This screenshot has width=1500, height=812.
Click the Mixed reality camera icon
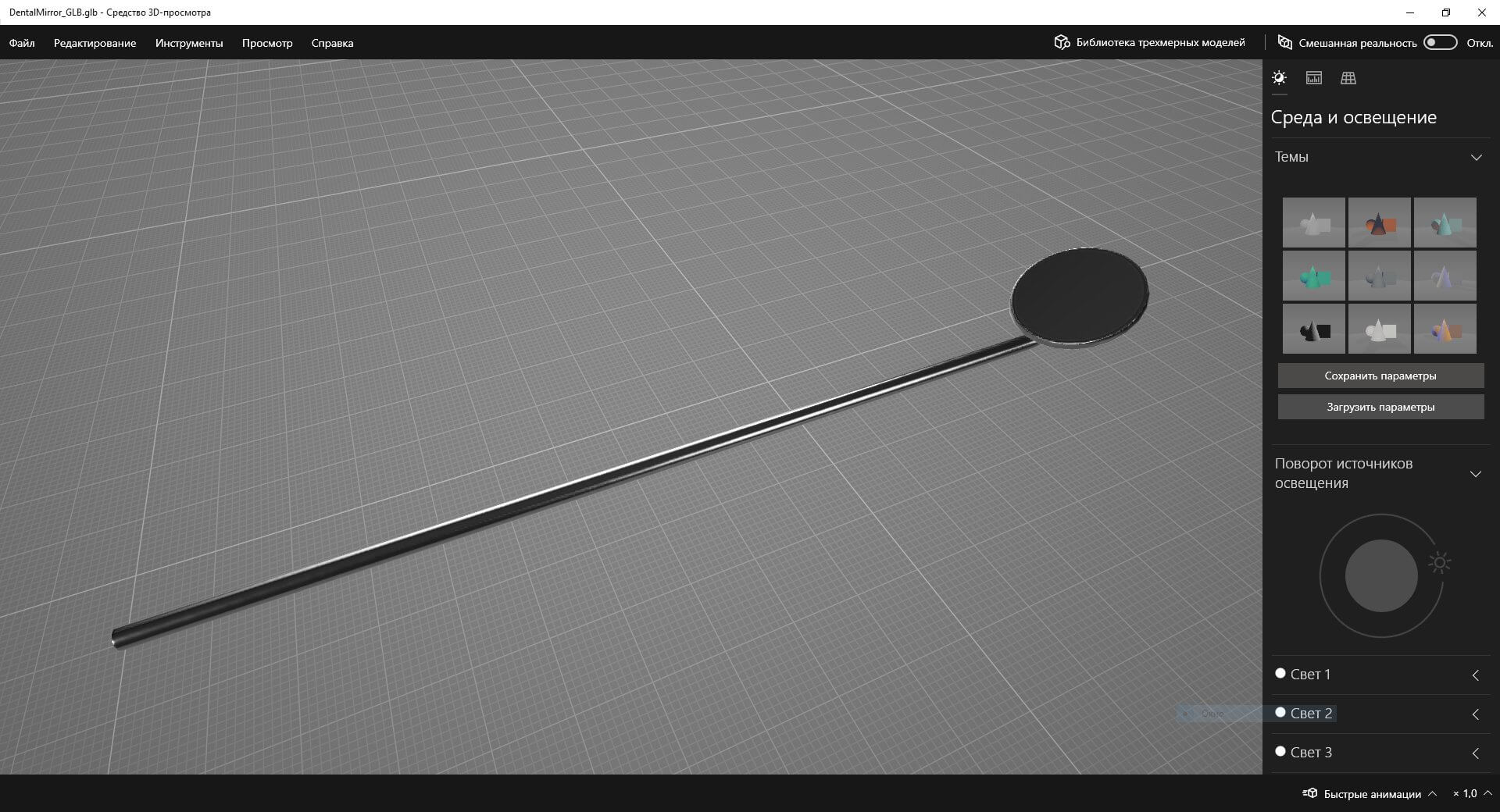pos(1284,42)
